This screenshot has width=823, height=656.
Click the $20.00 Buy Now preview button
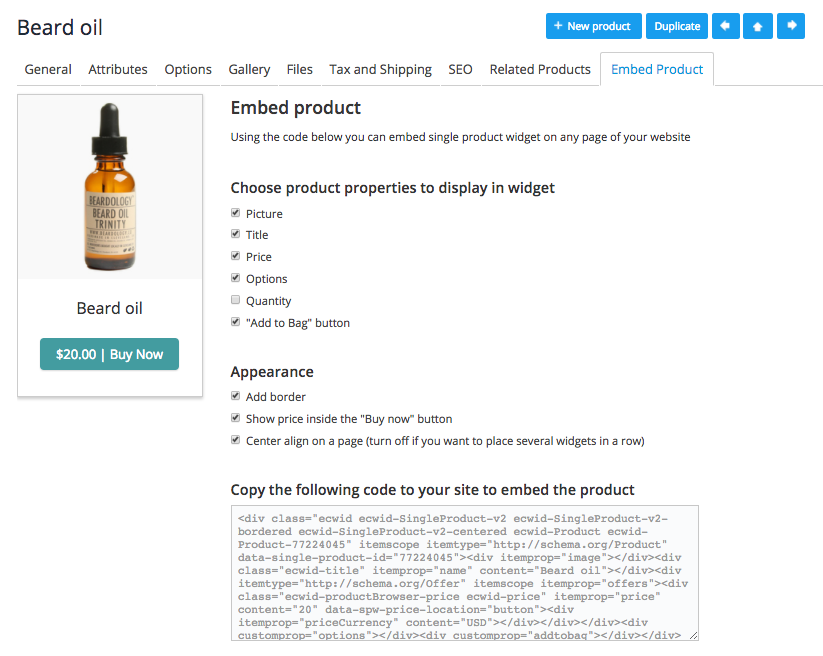point(109,354)
